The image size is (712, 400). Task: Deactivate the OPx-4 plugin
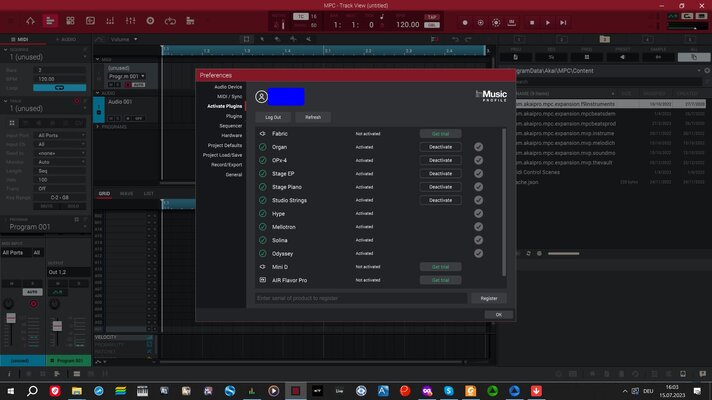440,160
